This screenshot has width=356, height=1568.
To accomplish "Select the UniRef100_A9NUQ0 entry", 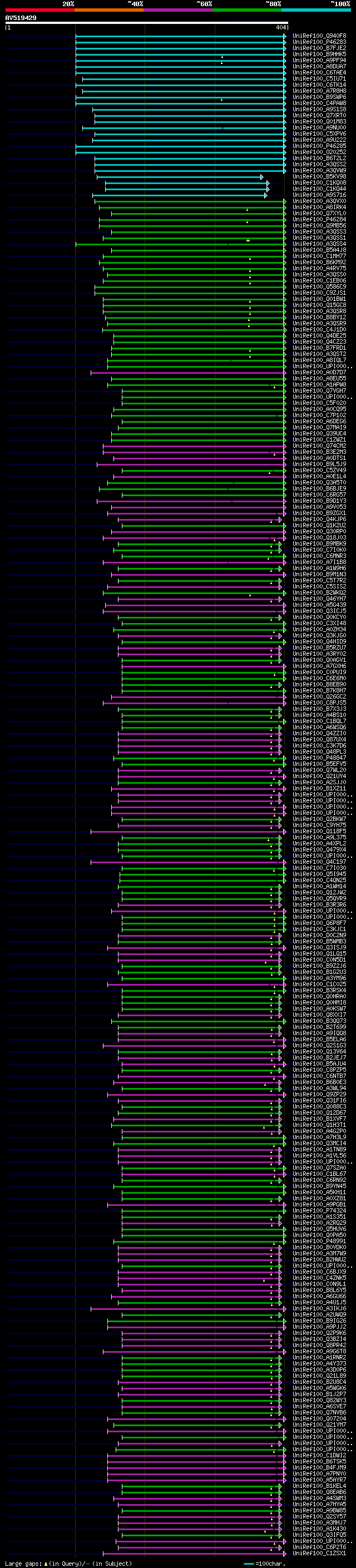I will pos(319,128).
